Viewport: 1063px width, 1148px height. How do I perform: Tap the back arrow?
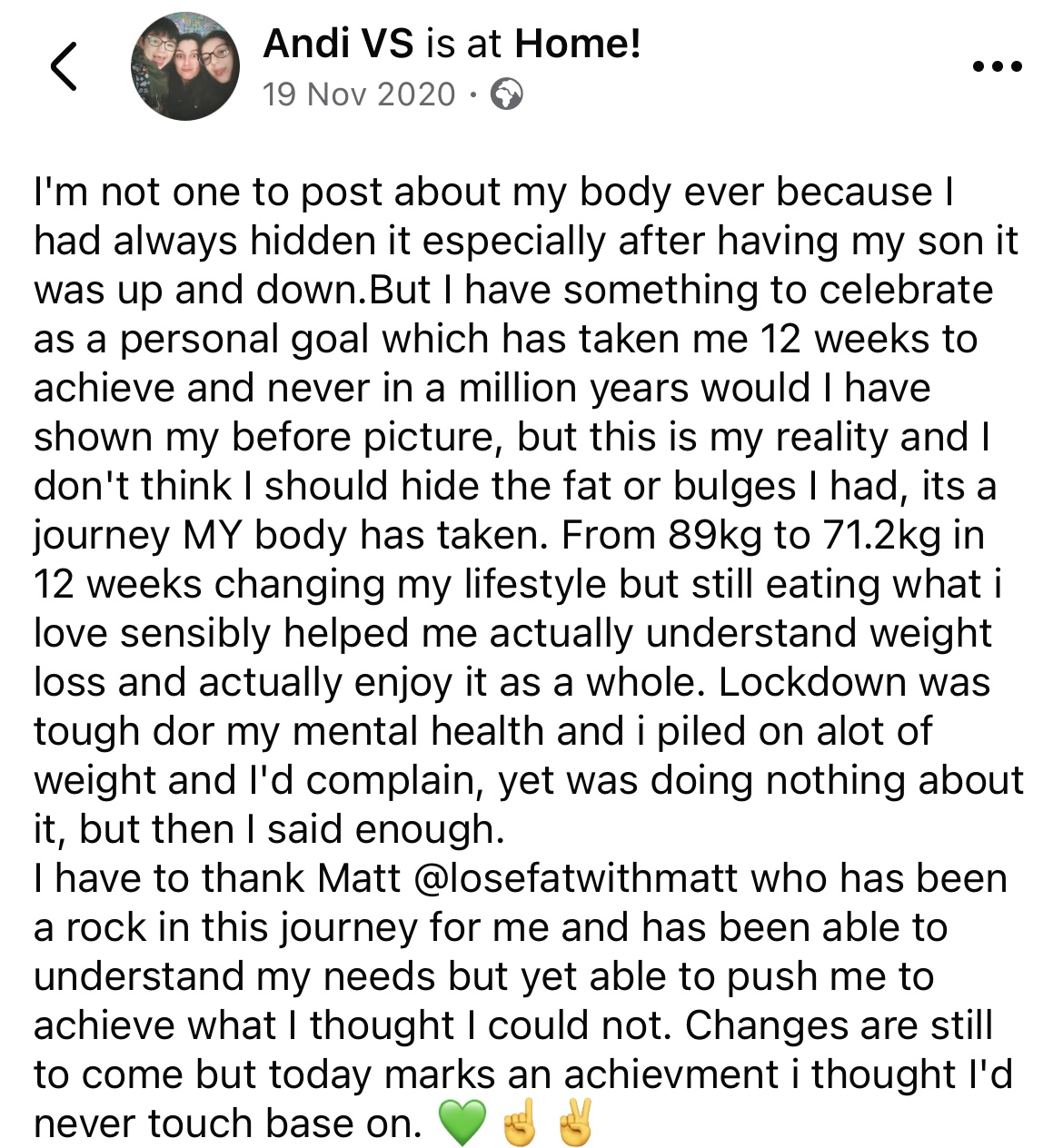(x=63, y=66)
